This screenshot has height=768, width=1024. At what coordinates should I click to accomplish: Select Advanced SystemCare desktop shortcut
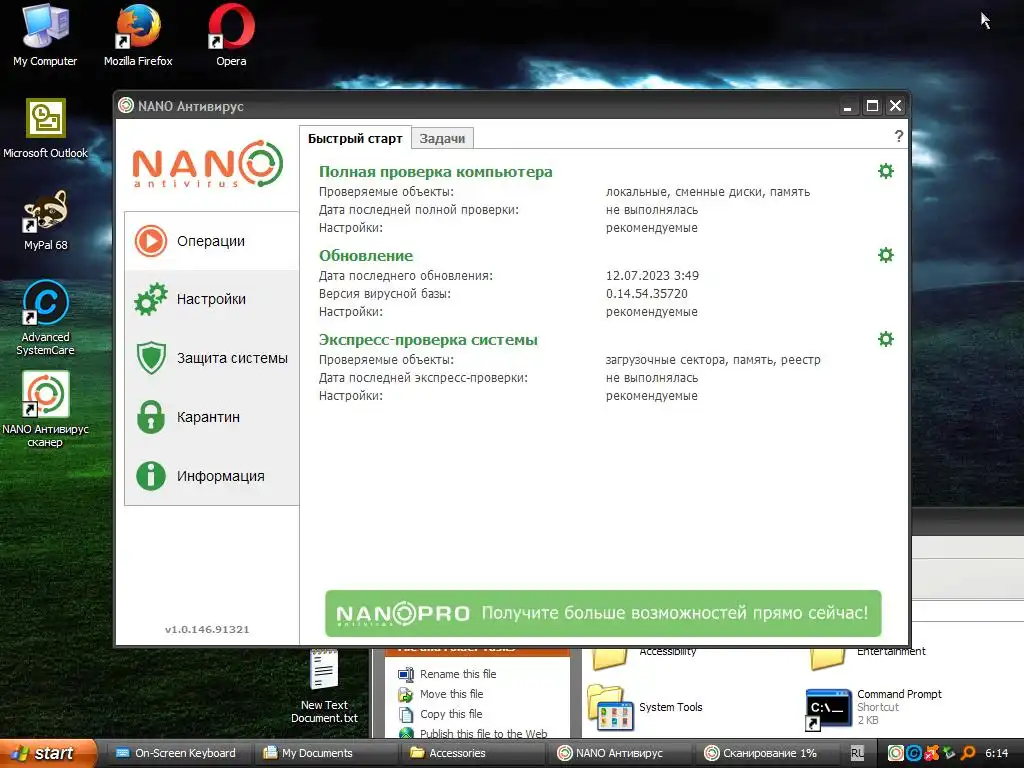click(45, 318)
